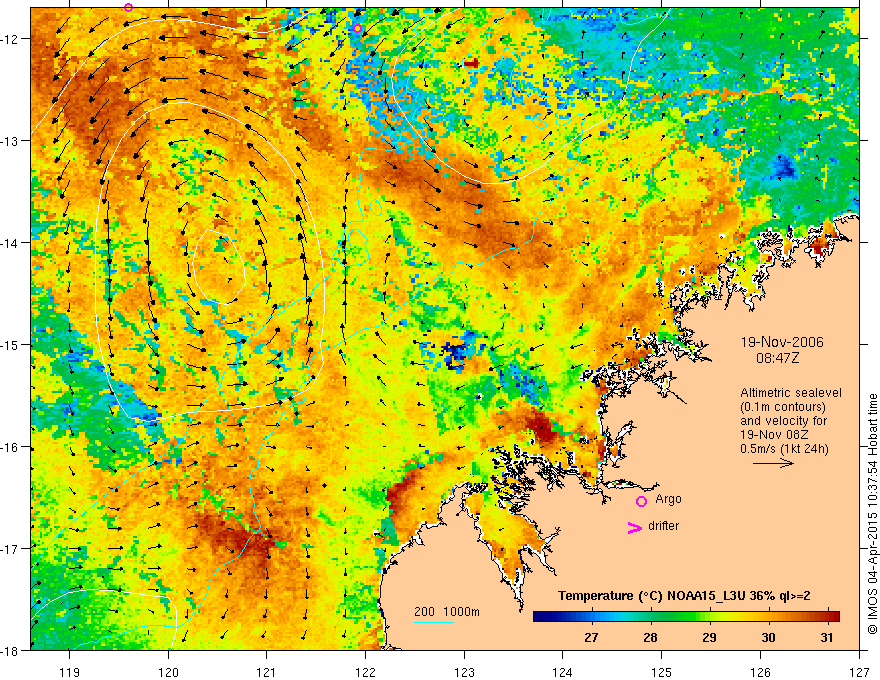Click the longitude axis label 119
This screenshot has height=680, width=880.
[x=70, y=672]
